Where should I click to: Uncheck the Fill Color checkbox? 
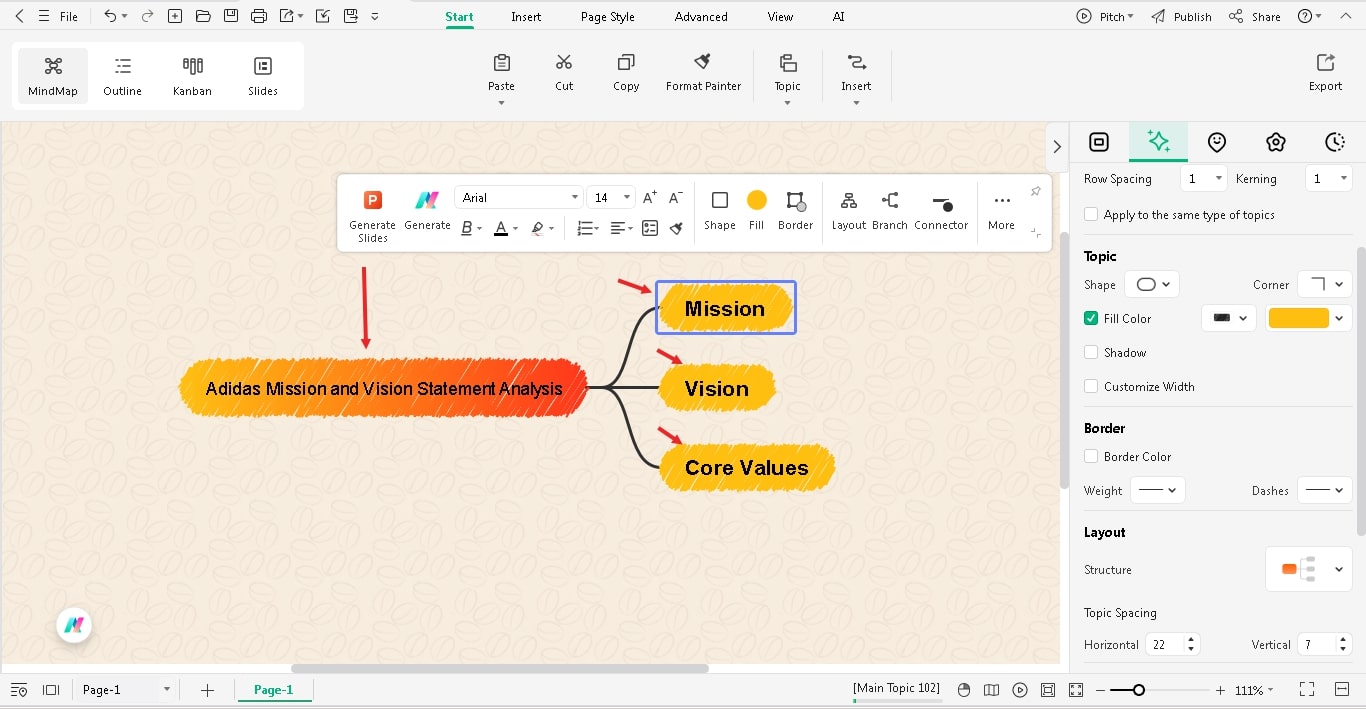(x=1091, y=318)
